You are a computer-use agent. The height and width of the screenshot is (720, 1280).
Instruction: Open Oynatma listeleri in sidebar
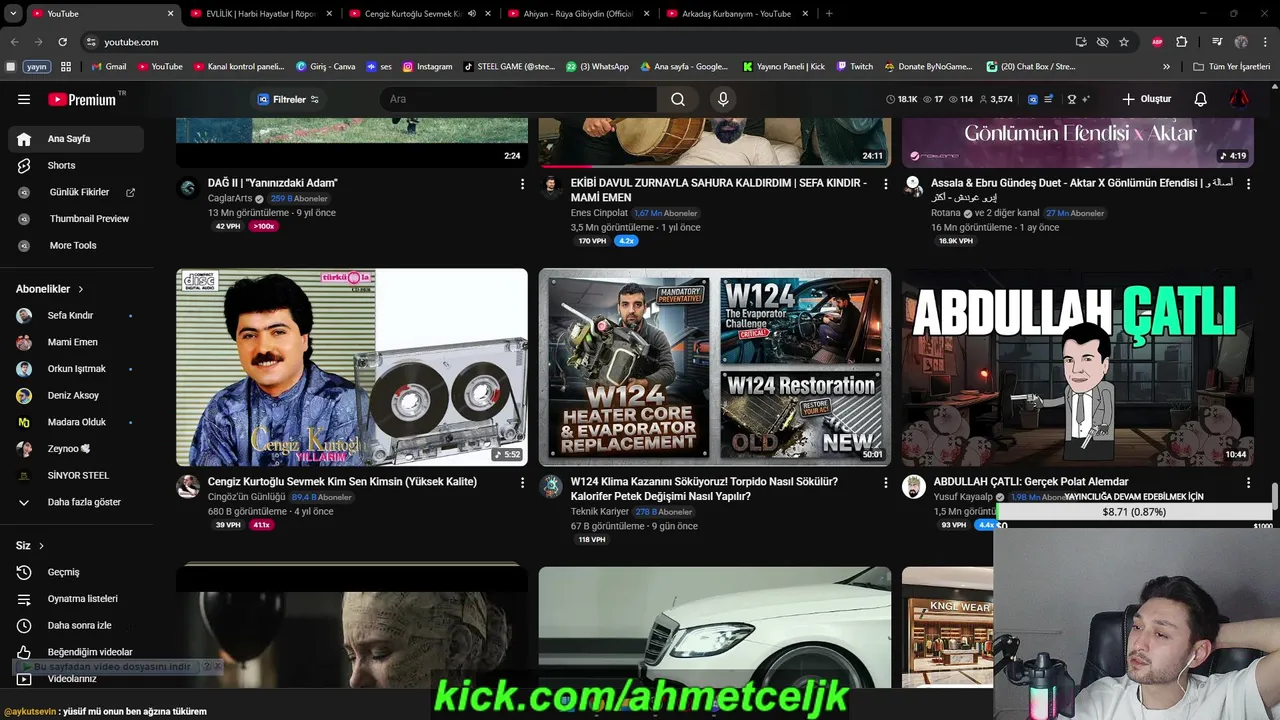point(76,599)
